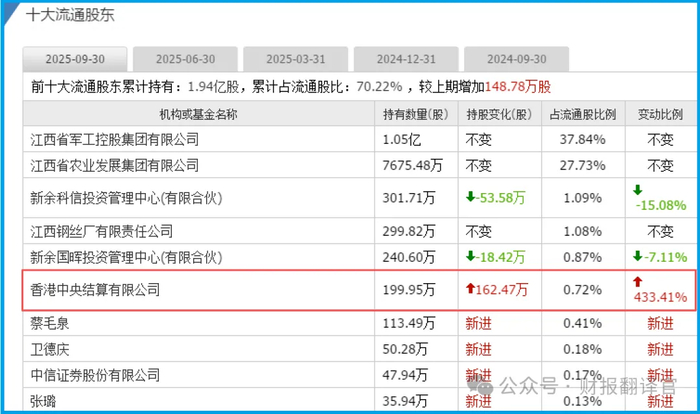Click the 433.41% change ratio
This screenshot has height=414, width=700.
click(660, 297)
